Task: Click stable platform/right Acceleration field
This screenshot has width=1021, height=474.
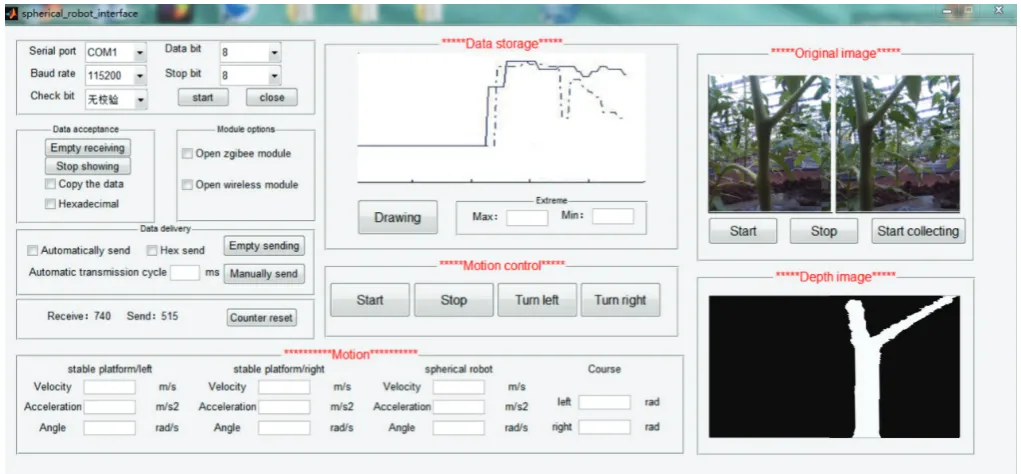Action: point(284,408)
